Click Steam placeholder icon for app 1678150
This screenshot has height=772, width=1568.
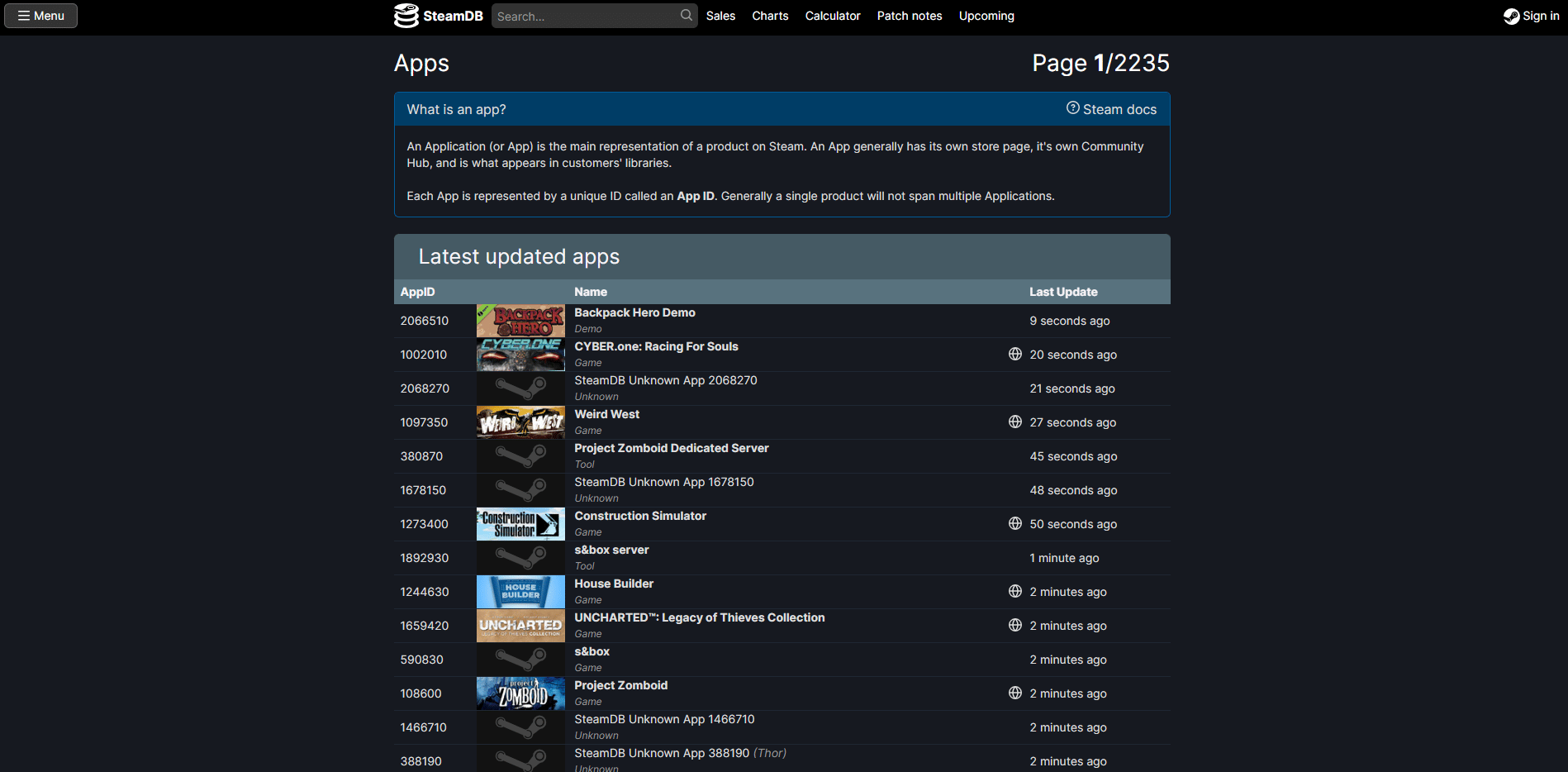click(x=520, y=489)
